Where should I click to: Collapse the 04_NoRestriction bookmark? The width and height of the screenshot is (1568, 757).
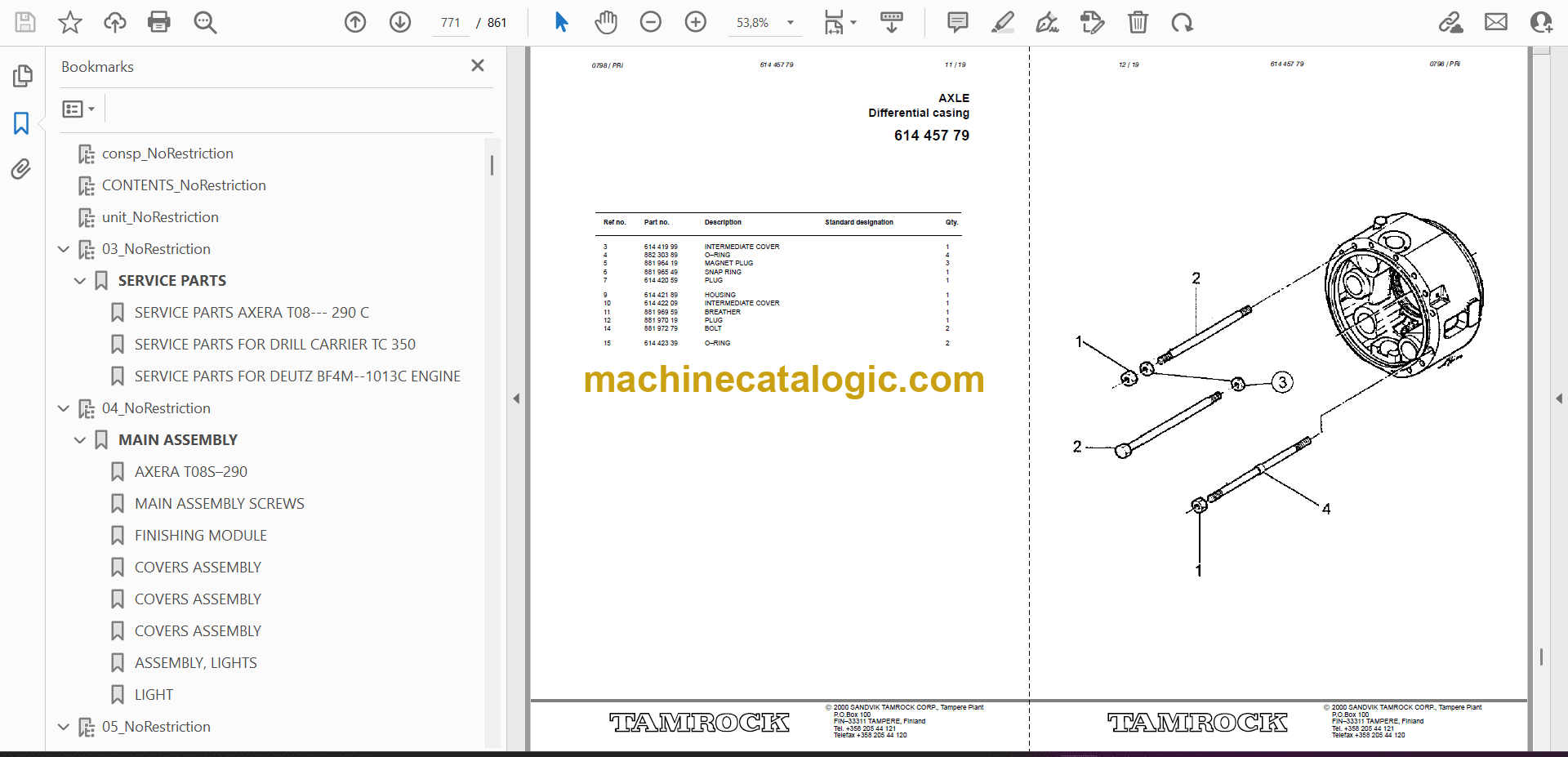pyautogui.click(x=64, y=408)
